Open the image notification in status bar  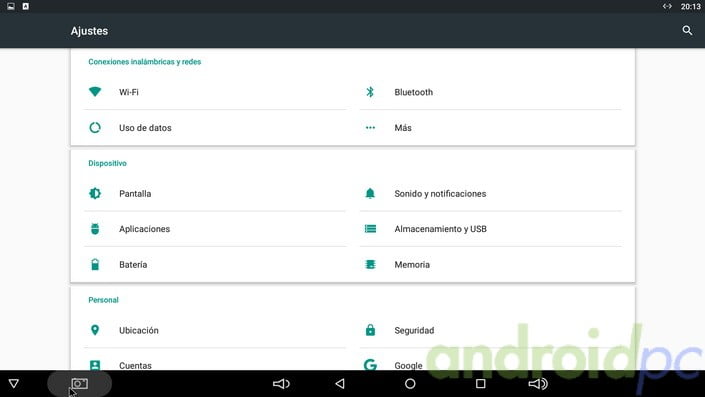pos(11,6)
